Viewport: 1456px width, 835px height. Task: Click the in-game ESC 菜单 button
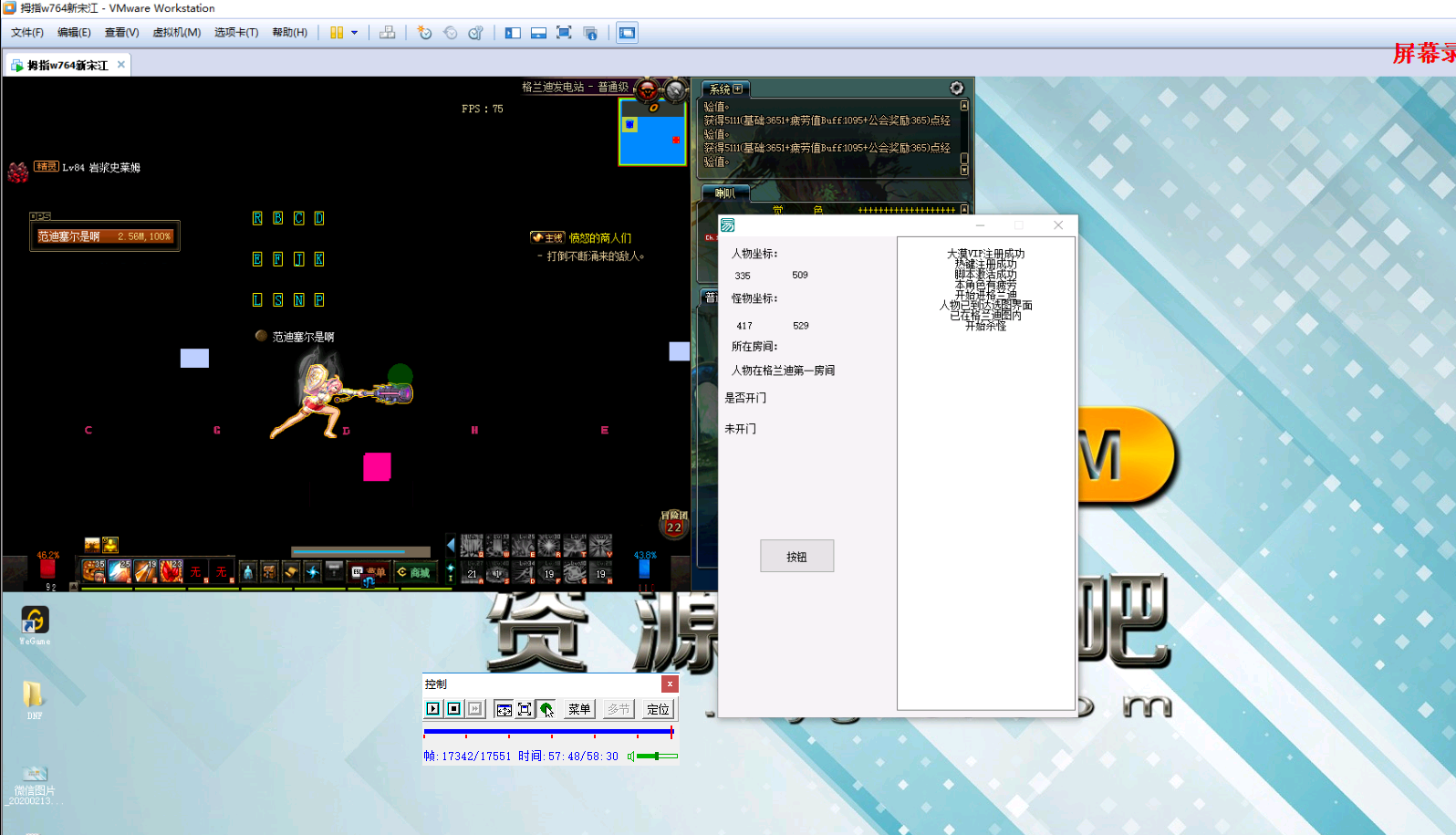(369, 572)
